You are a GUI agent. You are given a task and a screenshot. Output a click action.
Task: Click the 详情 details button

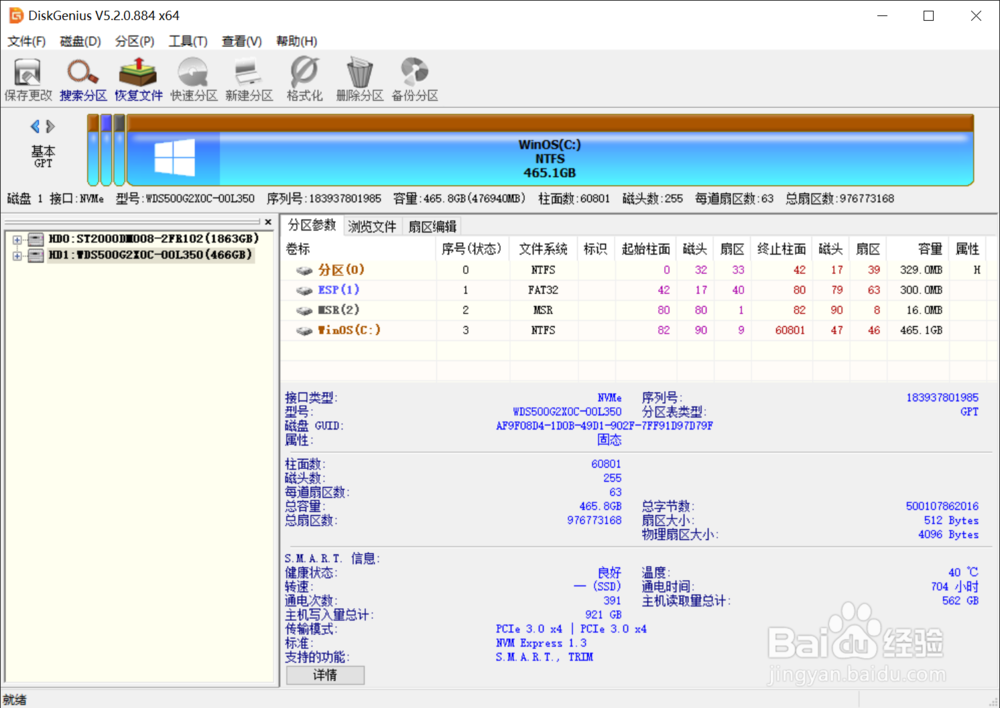pyautogui.click(x=325, y=675)
